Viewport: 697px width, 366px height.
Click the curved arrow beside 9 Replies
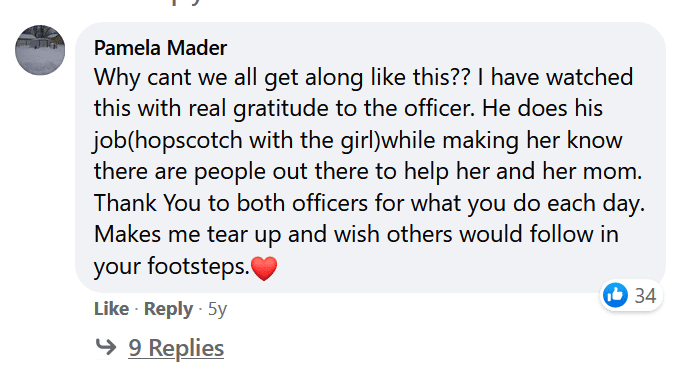(x=106, y=347)
